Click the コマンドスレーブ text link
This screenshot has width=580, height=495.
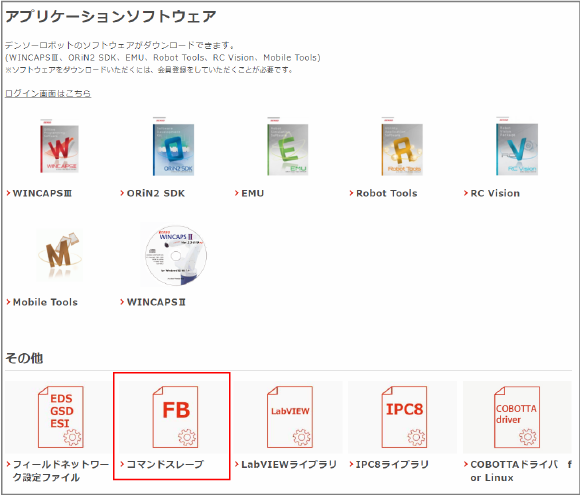(x=165, y=464)
